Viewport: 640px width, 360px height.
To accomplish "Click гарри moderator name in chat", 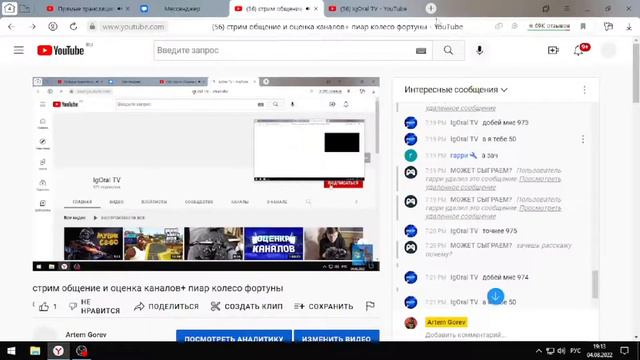I will [x=459, y=156].
